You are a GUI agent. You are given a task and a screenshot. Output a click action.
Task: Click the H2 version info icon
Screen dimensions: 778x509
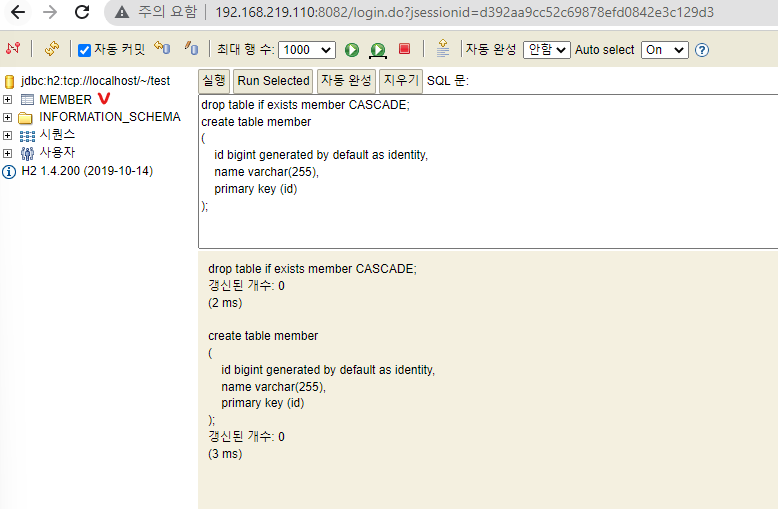click(x=9, y=172)
